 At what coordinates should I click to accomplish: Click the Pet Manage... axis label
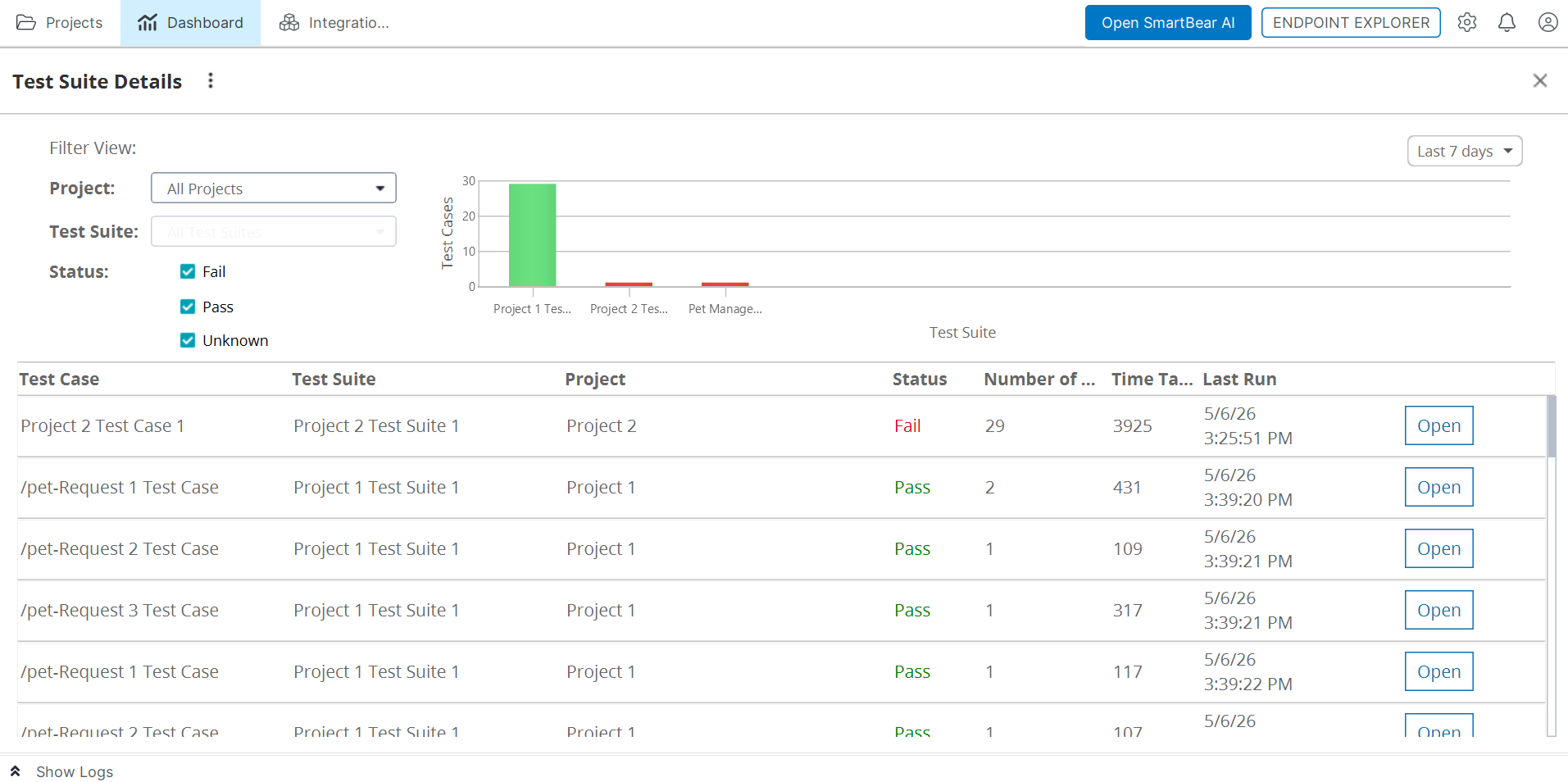725,309
